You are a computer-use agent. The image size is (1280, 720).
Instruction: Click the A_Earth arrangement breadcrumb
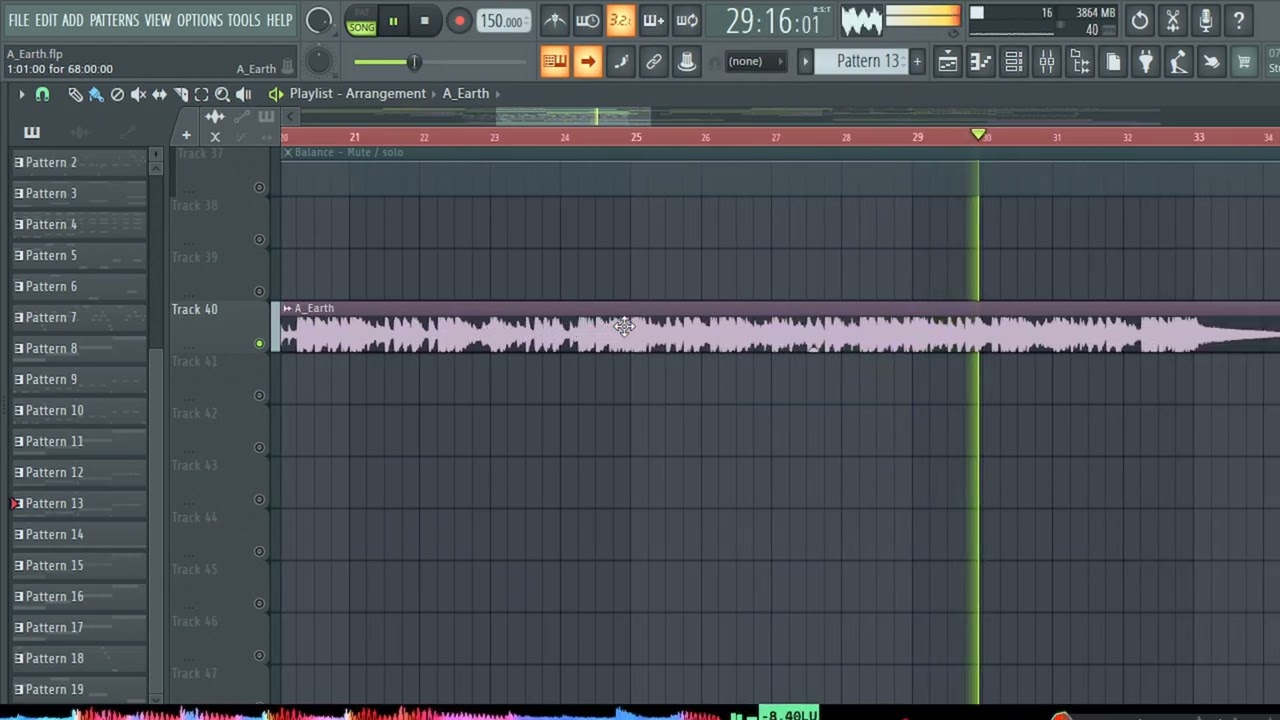pyautogui.click(x=466, y=93)
